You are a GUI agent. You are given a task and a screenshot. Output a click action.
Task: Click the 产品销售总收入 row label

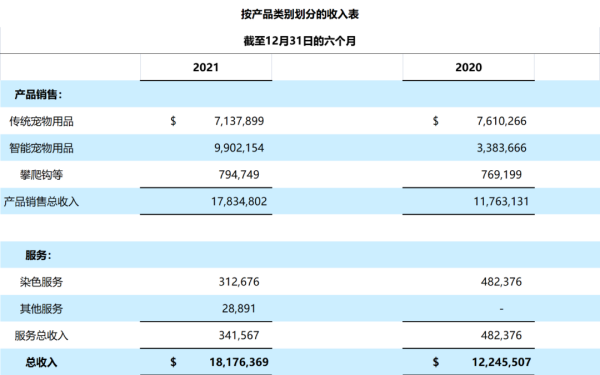click(41, 202)
